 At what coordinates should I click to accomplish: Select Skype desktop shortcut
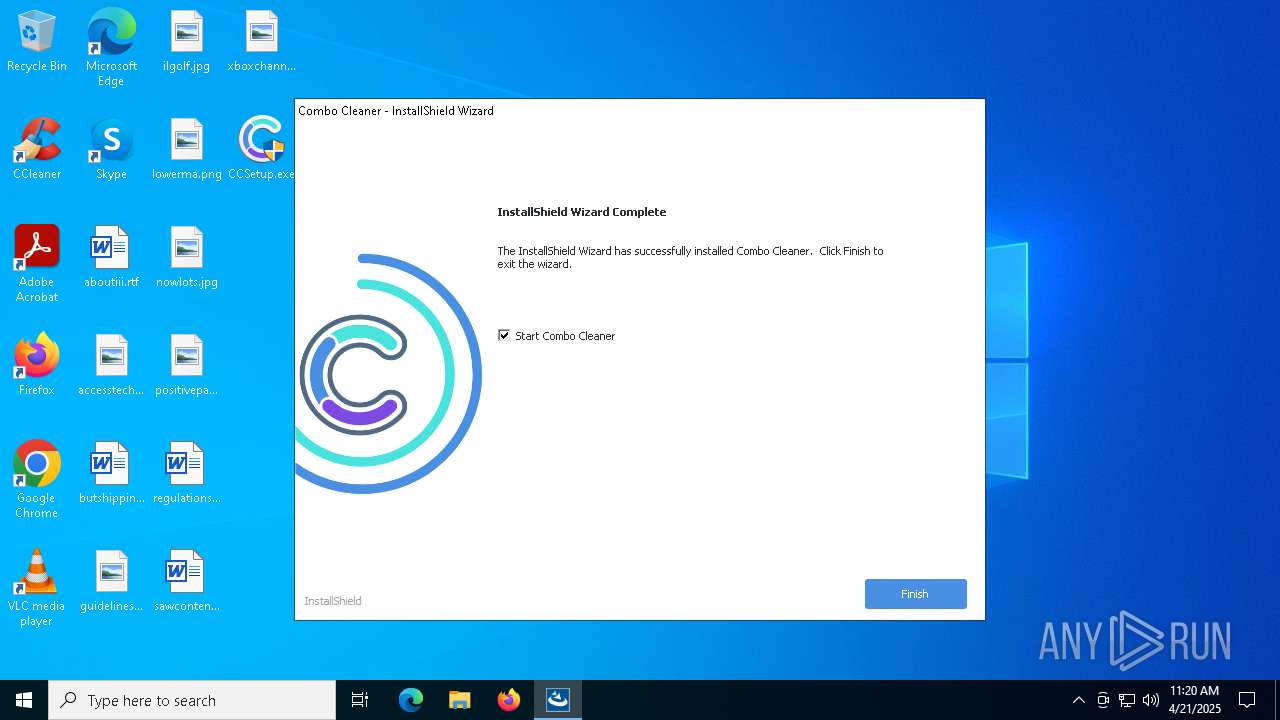point(111,150)
